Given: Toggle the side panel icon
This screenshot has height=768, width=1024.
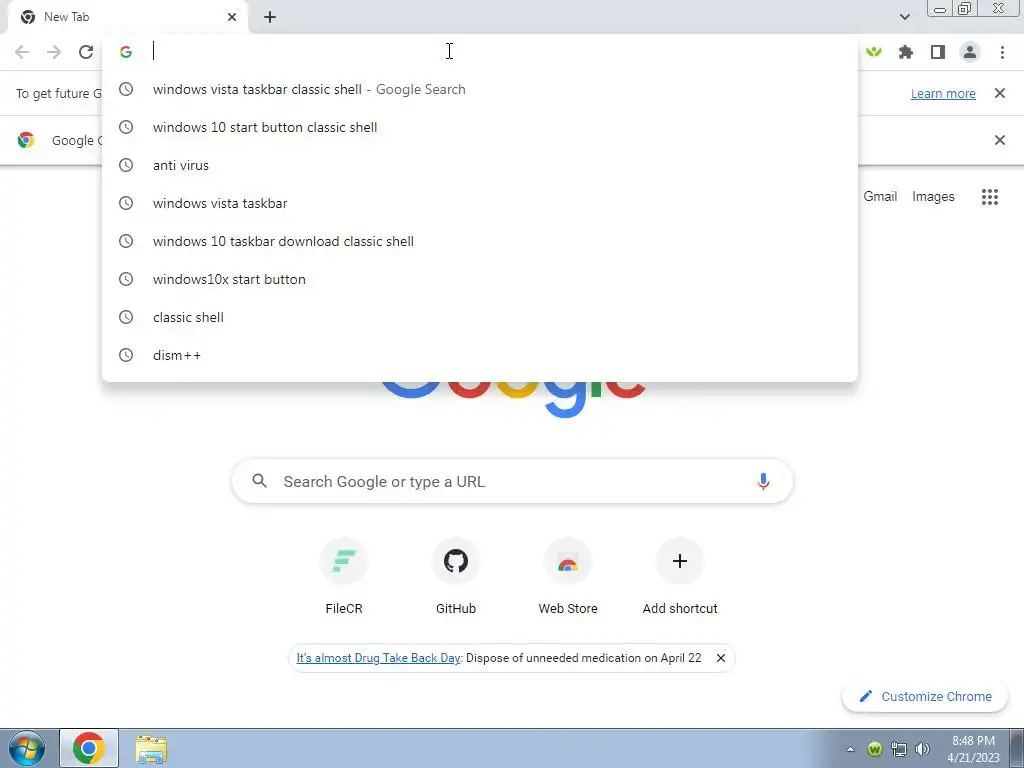Looking at the screenshot, I should tap(938, 52).
